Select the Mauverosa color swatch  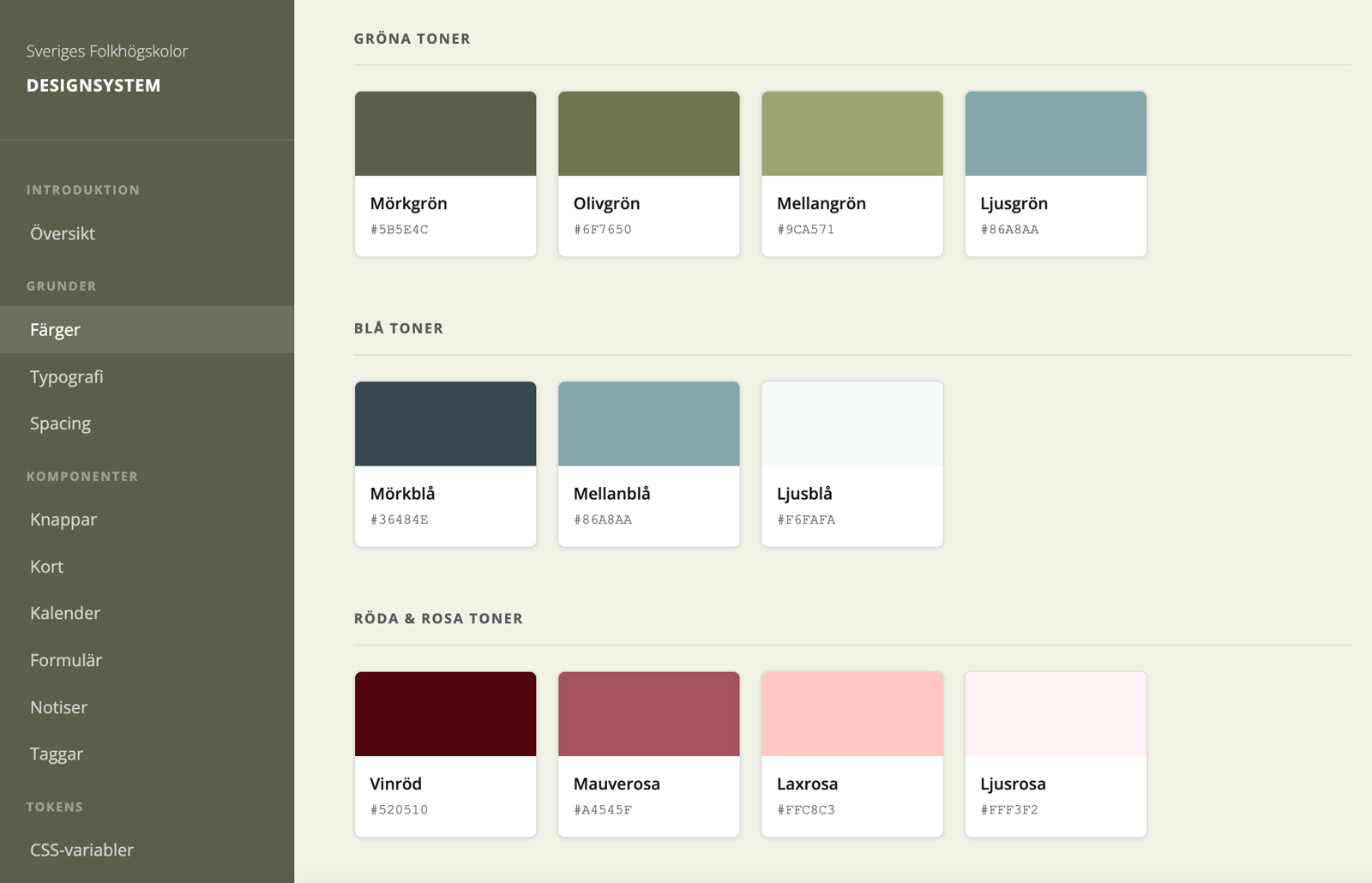(649, 714)
